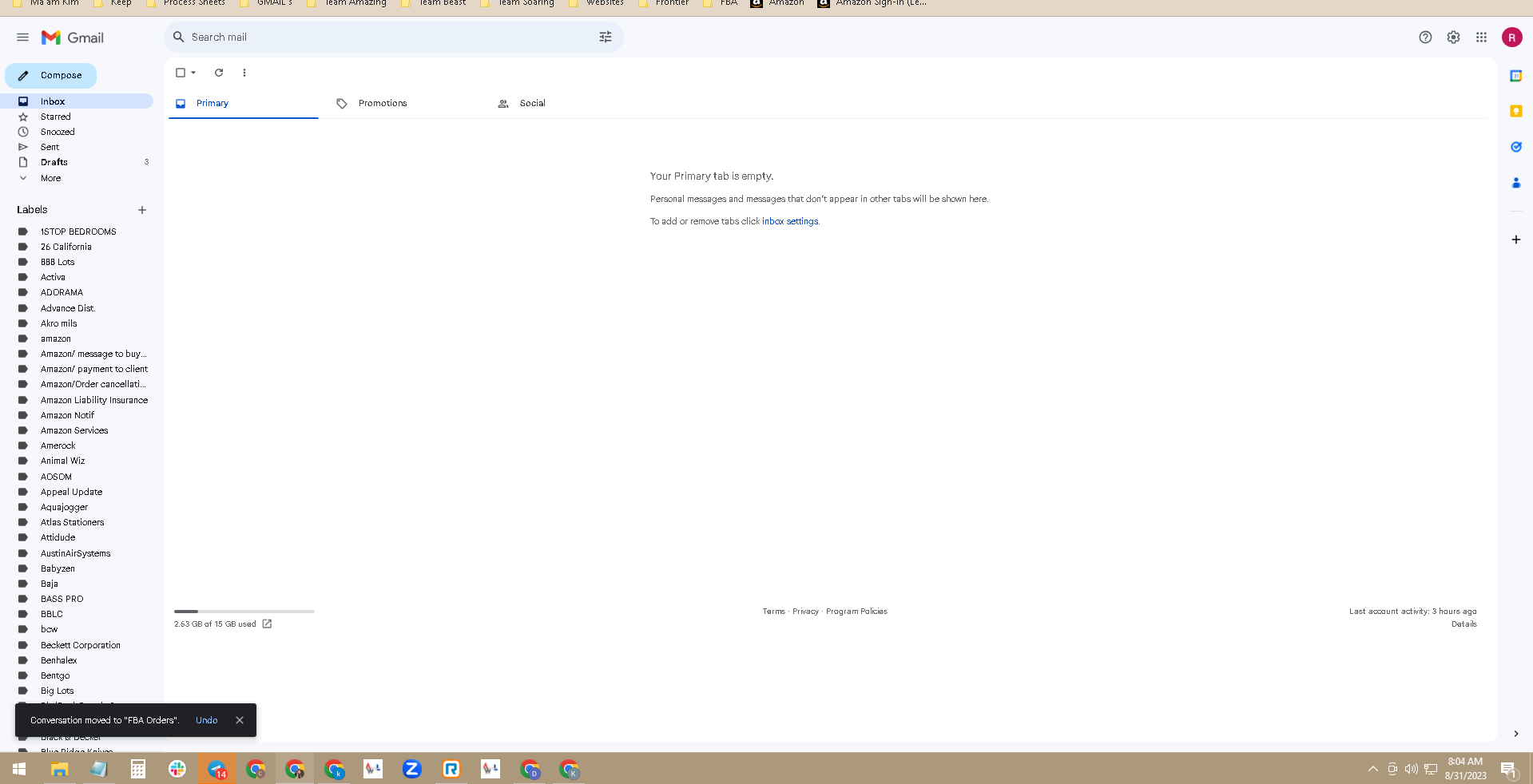1533x784 pixels.
Task: Click Undo in the notification
Action: [206, 720]
